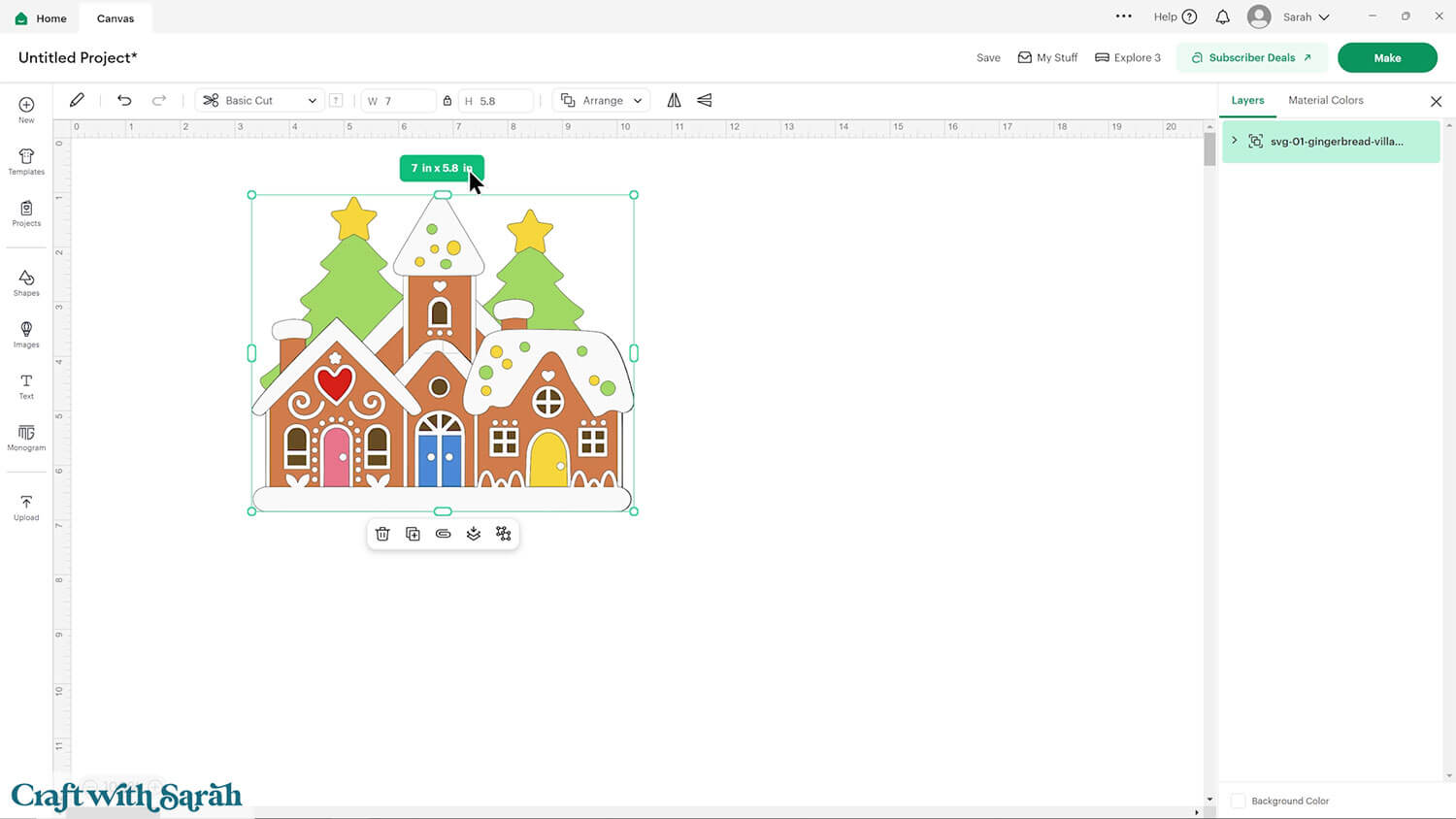Enable the Background Color checkbox
Screen dimensions: 1456x819
coord(1239,801)
